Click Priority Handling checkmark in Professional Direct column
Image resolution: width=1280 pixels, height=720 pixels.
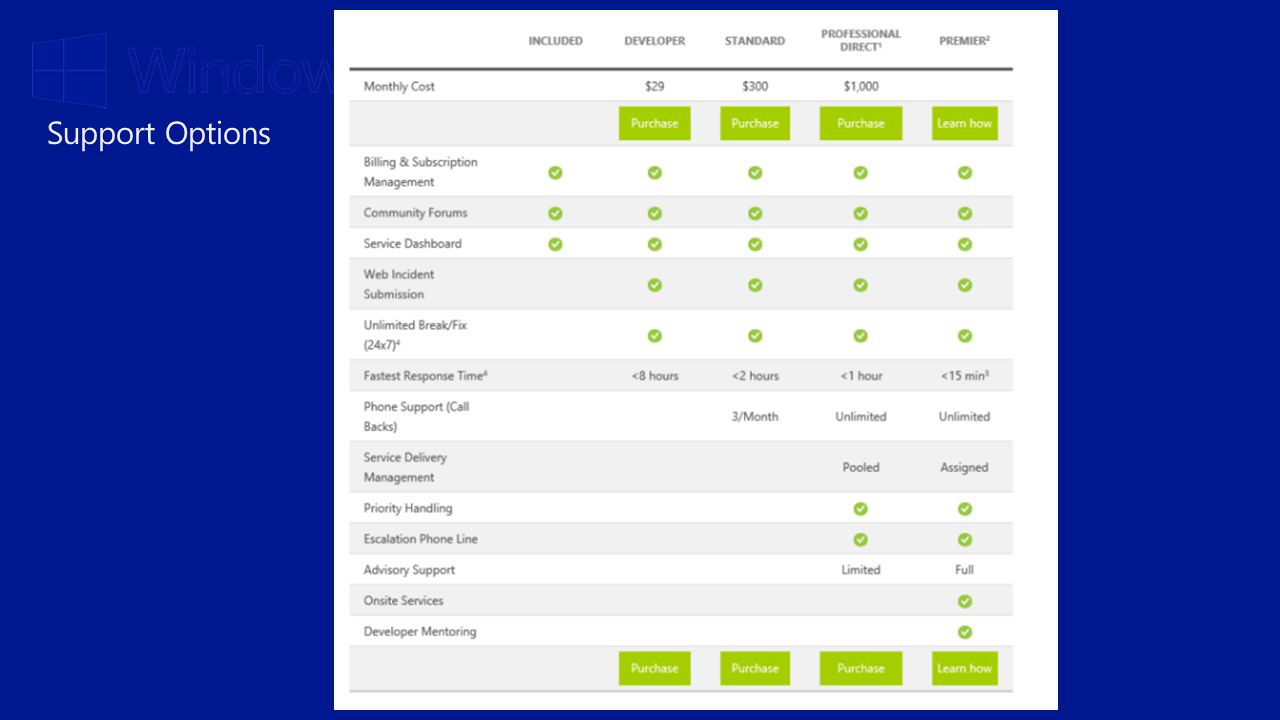[860, 509]
